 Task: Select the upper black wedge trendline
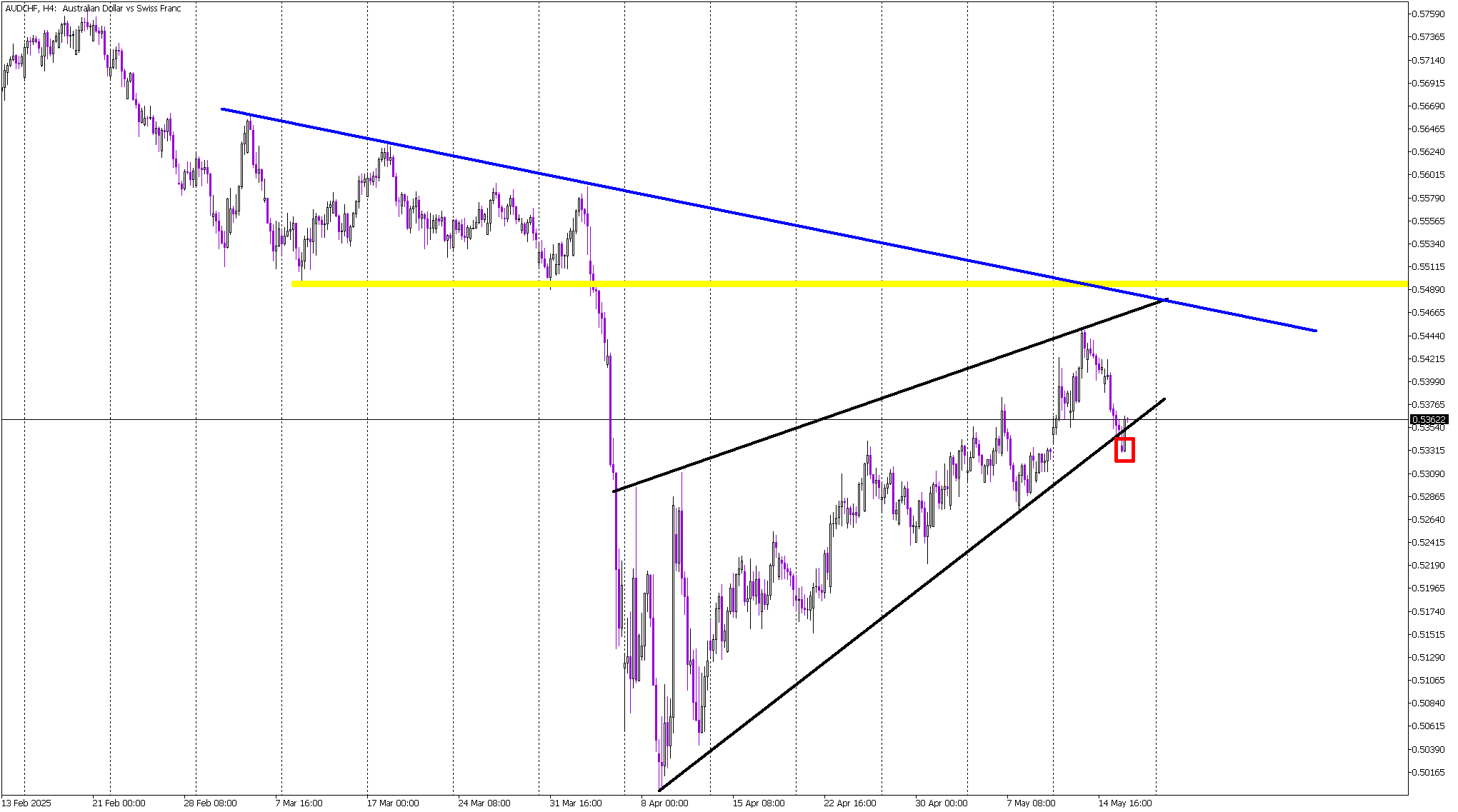pos(890,396)
